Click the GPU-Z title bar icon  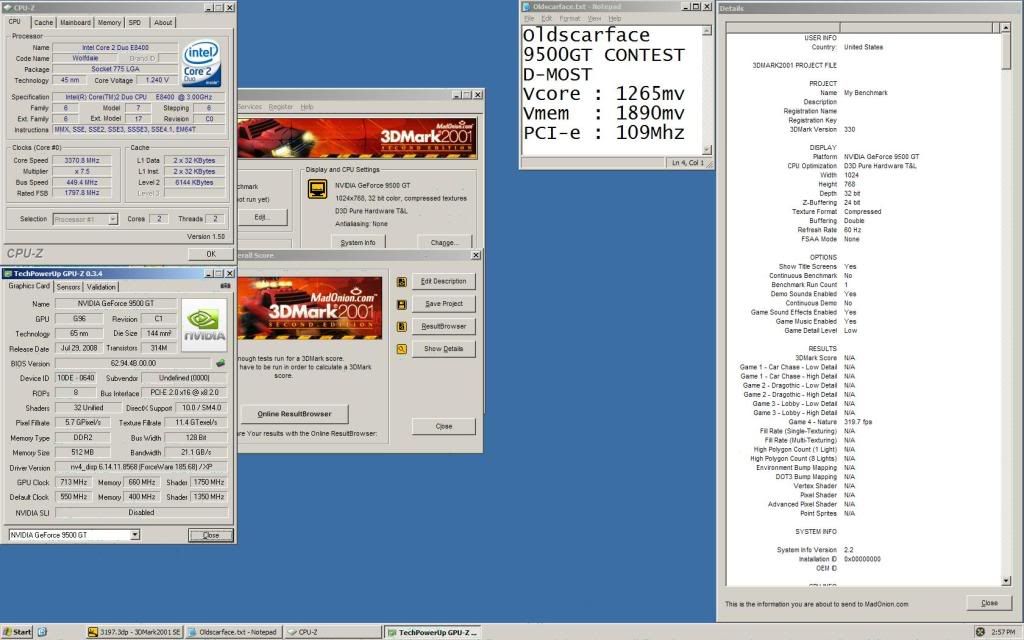(x=8, y=274)
